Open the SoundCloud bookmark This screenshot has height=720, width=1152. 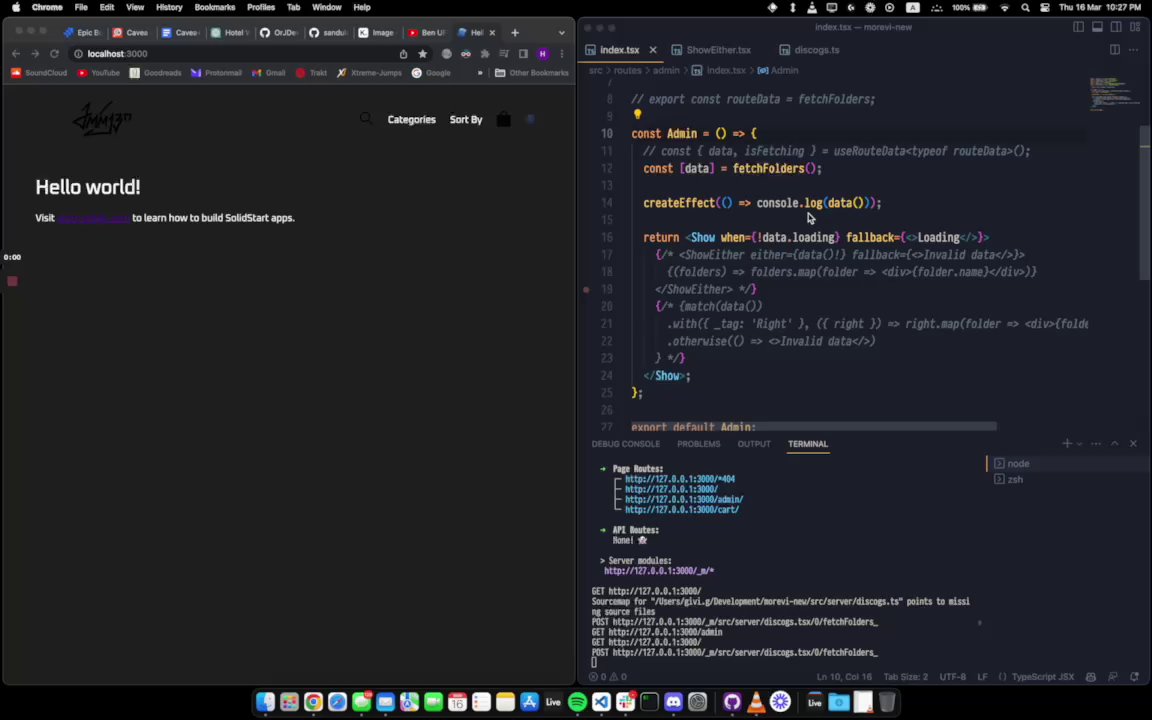[x=39, y=73]
